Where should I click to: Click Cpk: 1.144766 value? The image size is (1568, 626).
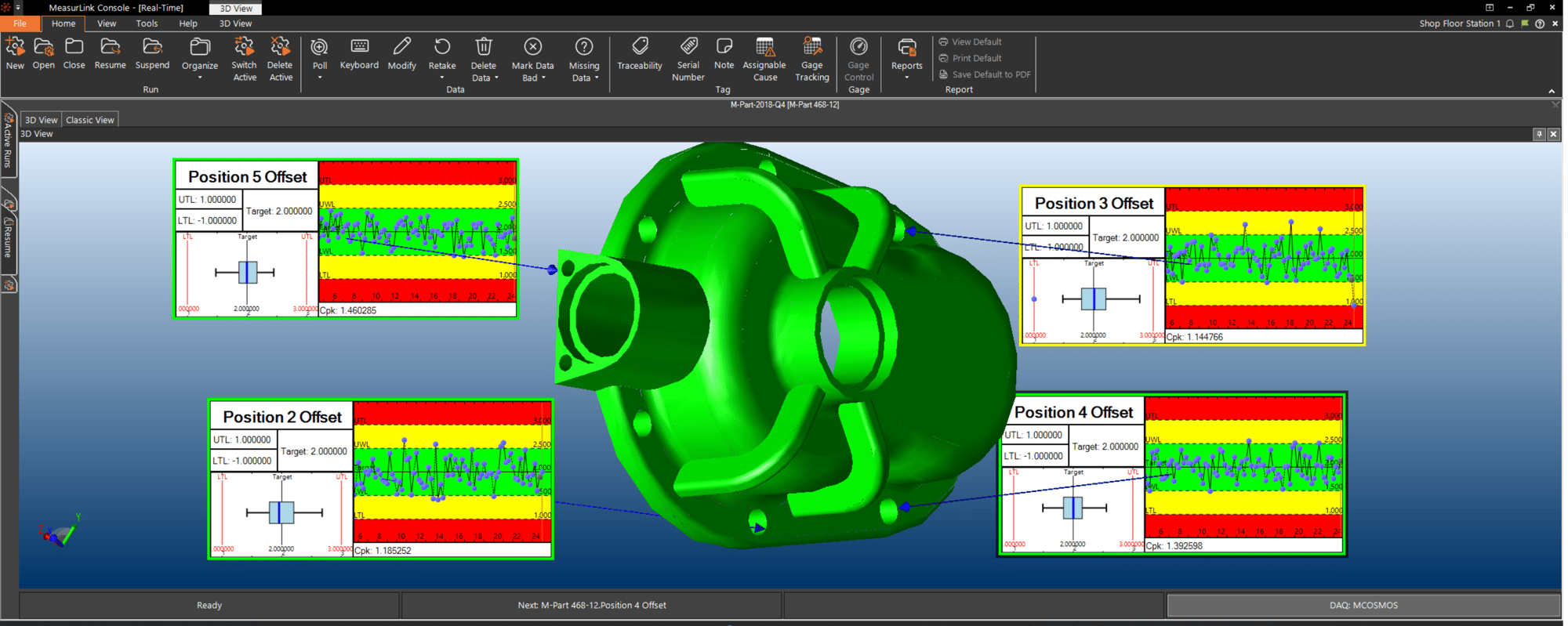(x=1195, y=337)
